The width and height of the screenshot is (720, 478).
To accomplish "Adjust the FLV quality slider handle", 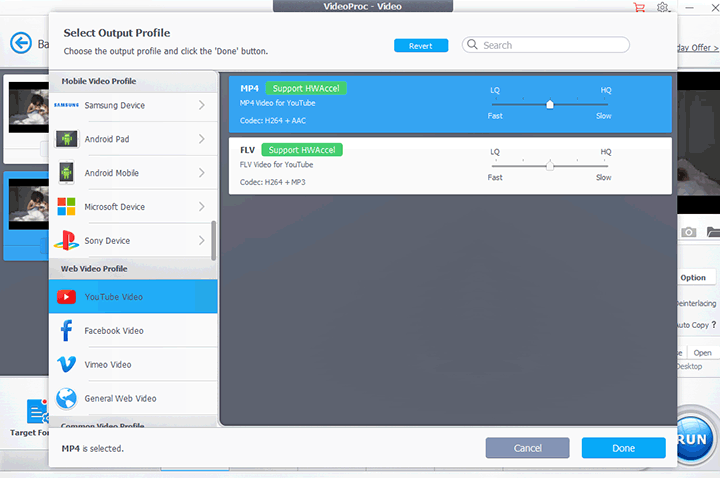I will click(550, 166).
